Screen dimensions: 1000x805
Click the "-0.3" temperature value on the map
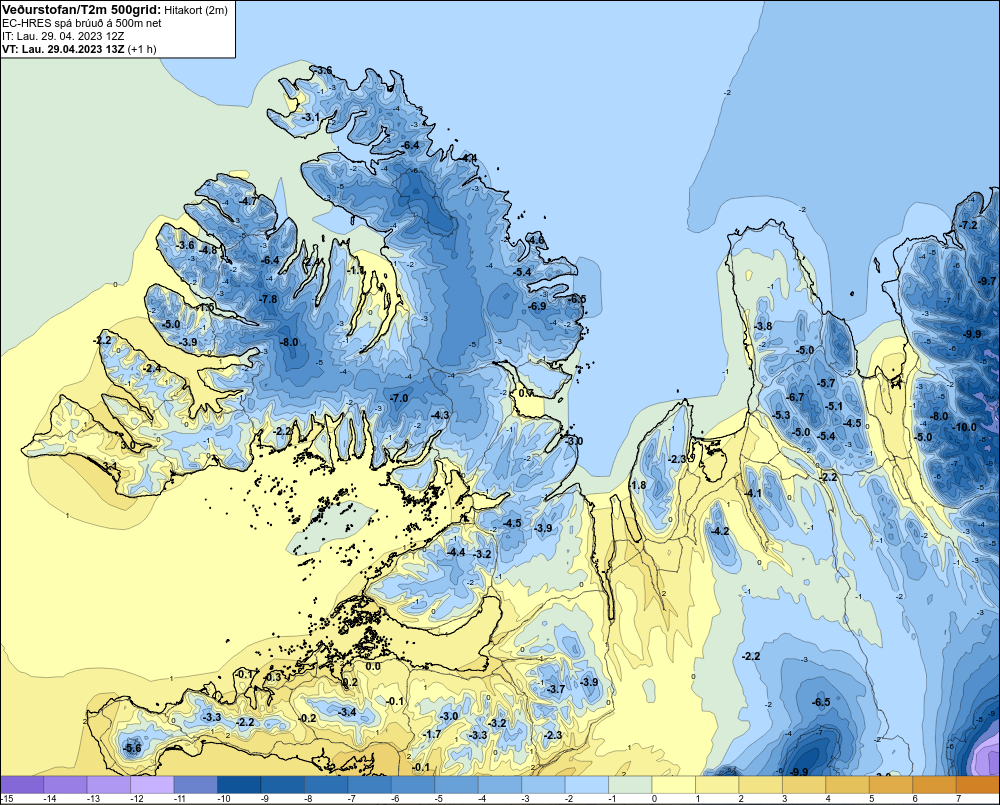(x=272, y=677)
